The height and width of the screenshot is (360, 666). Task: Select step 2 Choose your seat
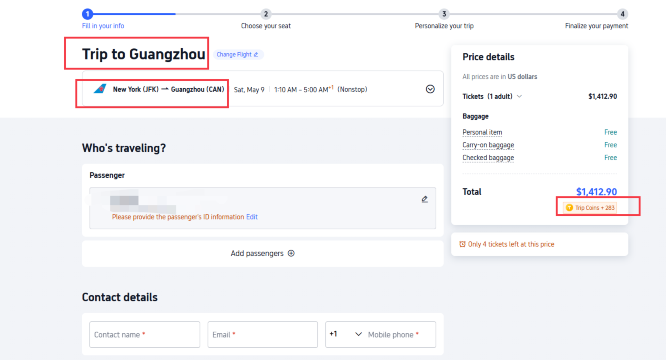pyautogui.click(x=266, y=14)
